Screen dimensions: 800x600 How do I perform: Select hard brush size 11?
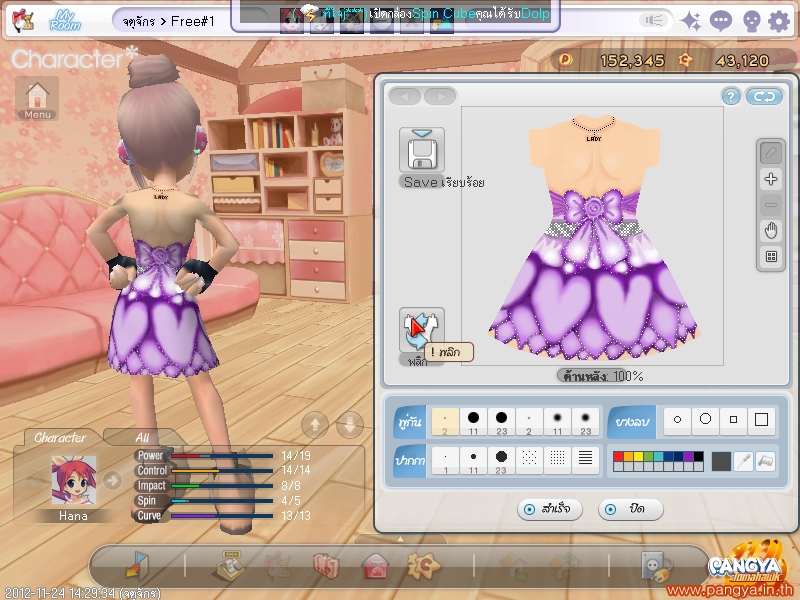(x=473, y=421)
